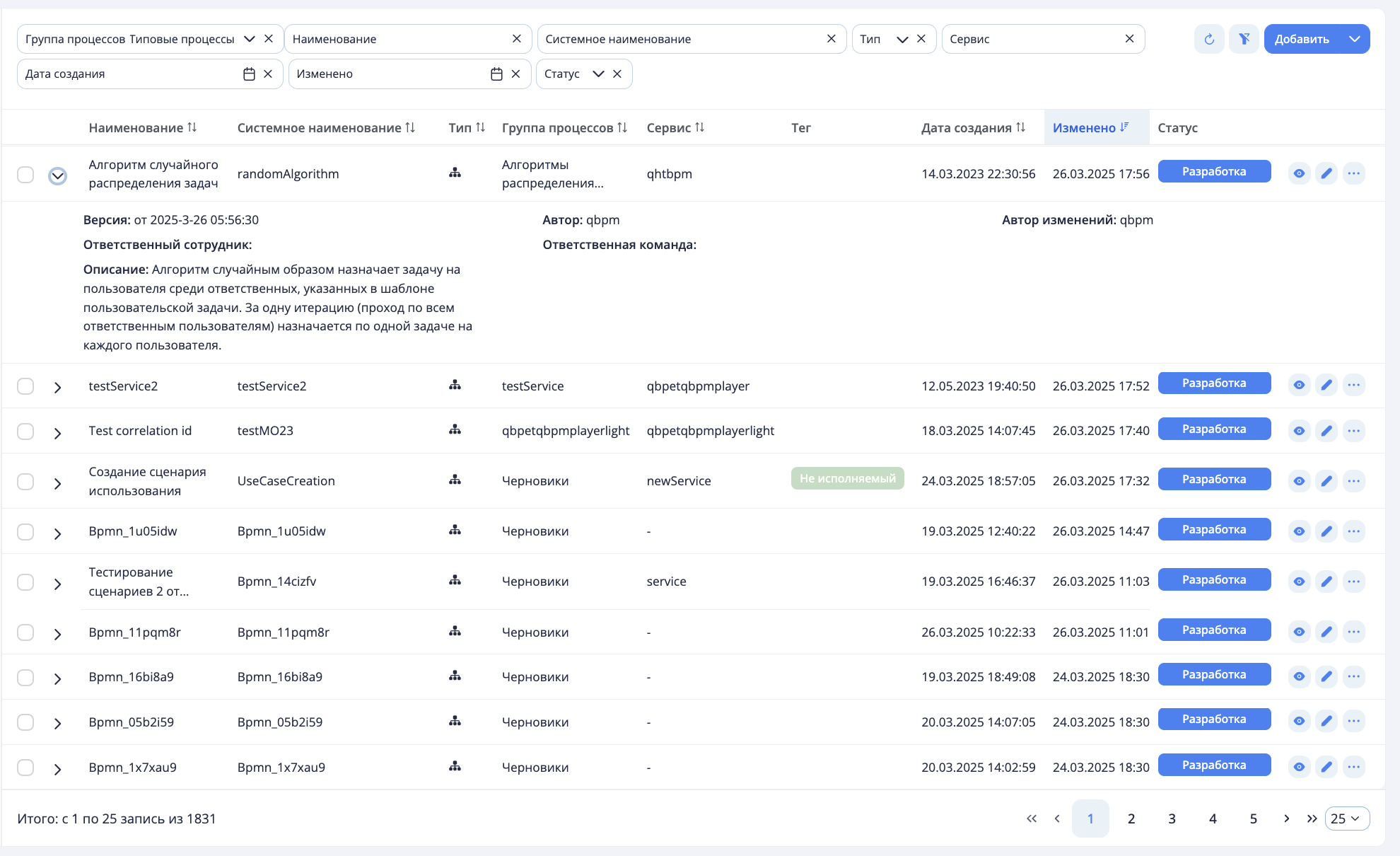Click the refresh table icon
This screenshot has width=1400, height=856.
tap(1209, 39)
